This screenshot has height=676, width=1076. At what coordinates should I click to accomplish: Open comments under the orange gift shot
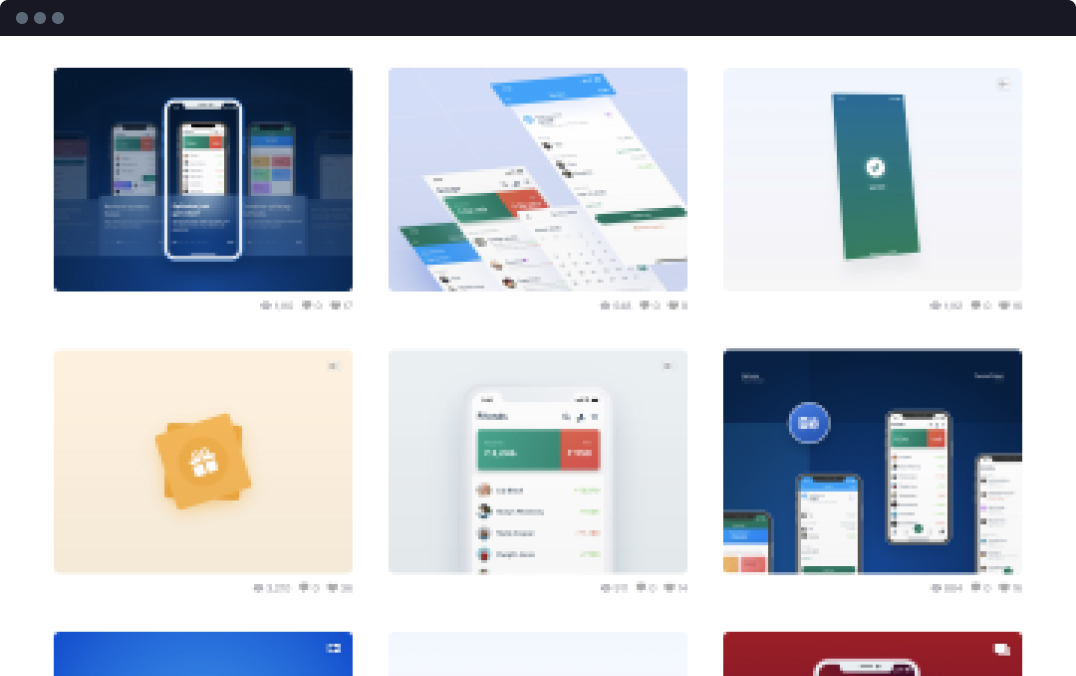coord(305,588)
